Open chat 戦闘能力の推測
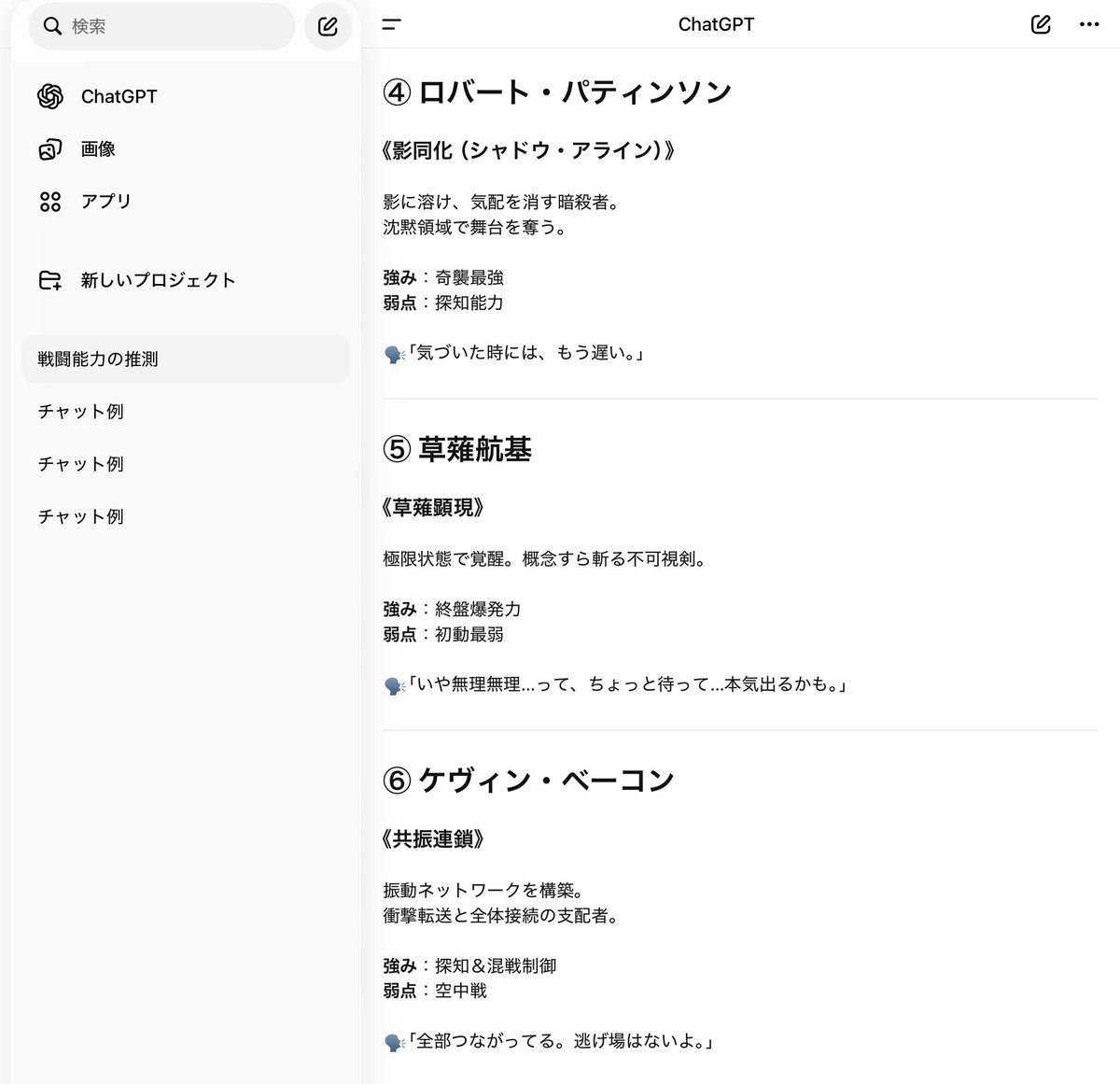This screenshot has height=1084, width=1120. coord(186,359)
